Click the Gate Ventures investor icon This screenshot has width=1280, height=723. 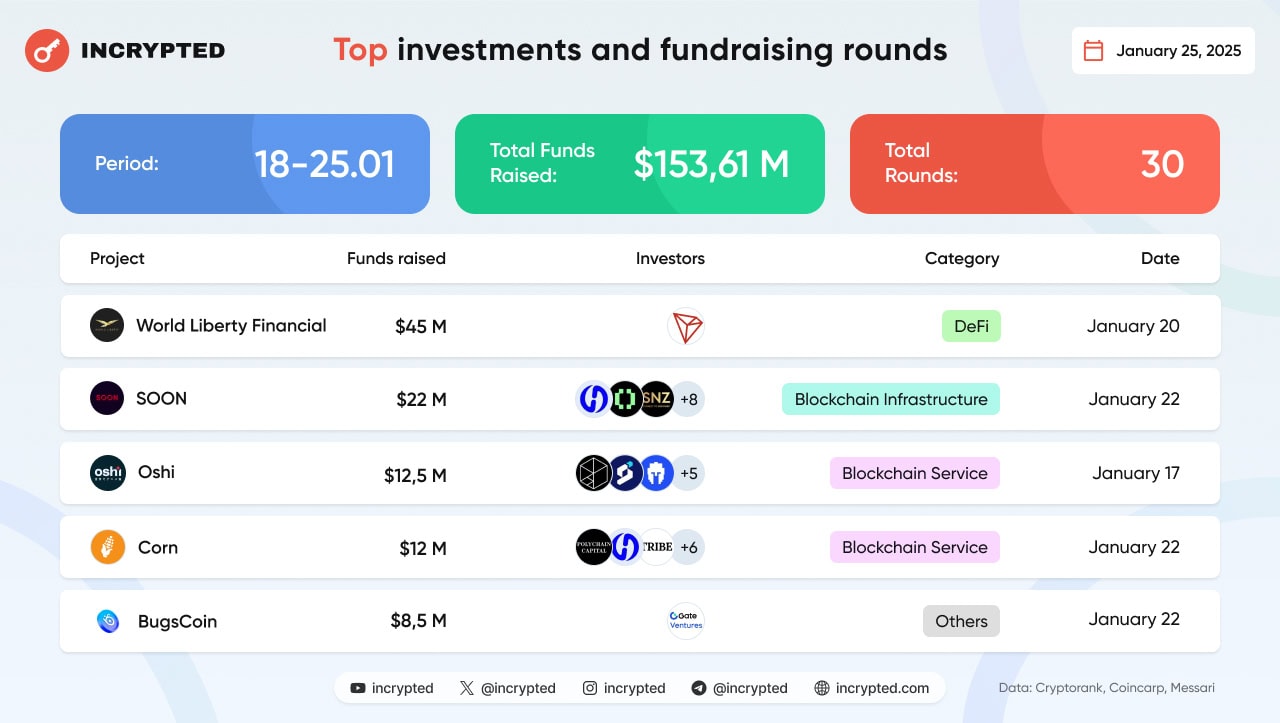point(686,621)
